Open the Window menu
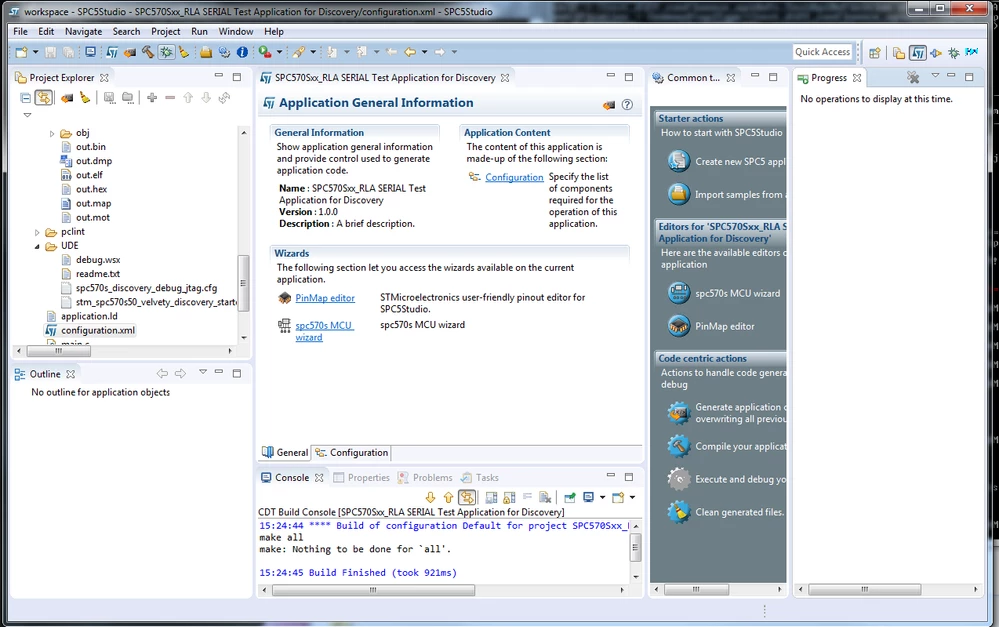The width and height of the screenshot is (999, 627). [236, 31]
